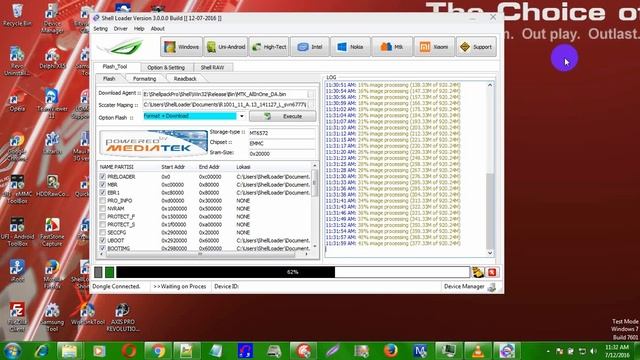Click the yellow clear-log icon beside progress bar
Viewport: 640px width, 360px height.
click(x=478, y=272)
